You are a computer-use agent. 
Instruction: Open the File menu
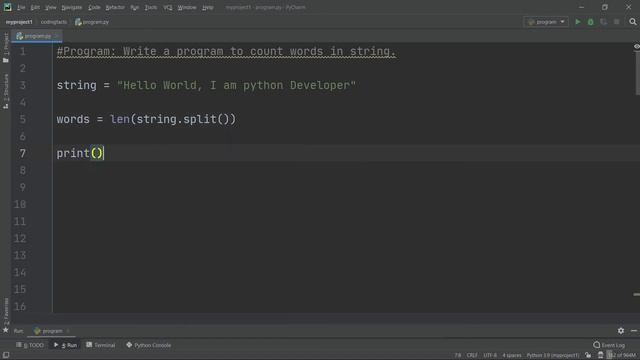pyautogui.click(x=21, y=7)
